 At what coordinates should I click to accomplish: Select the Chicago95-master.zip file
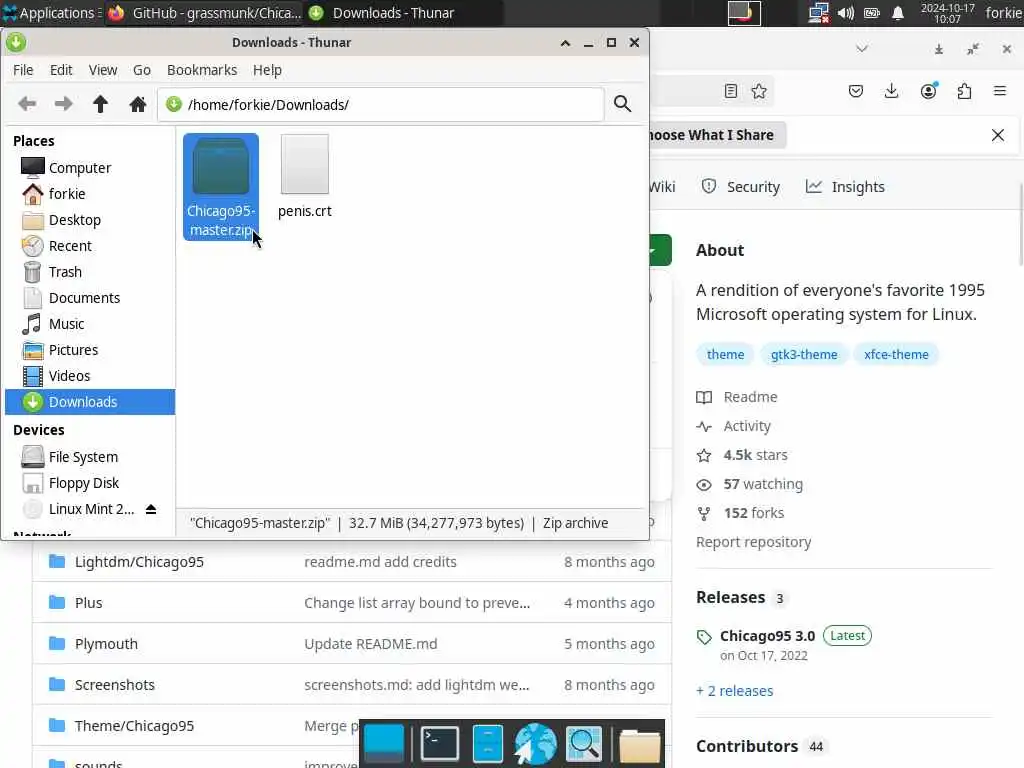coord(221,187)
